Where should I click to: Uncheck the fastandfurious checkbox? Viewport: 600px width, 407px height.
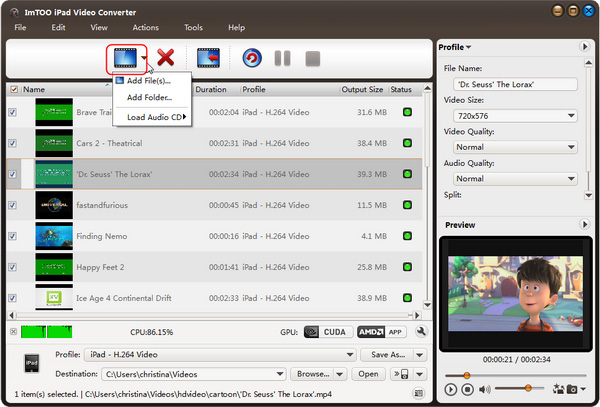click(x=13, y=205)
